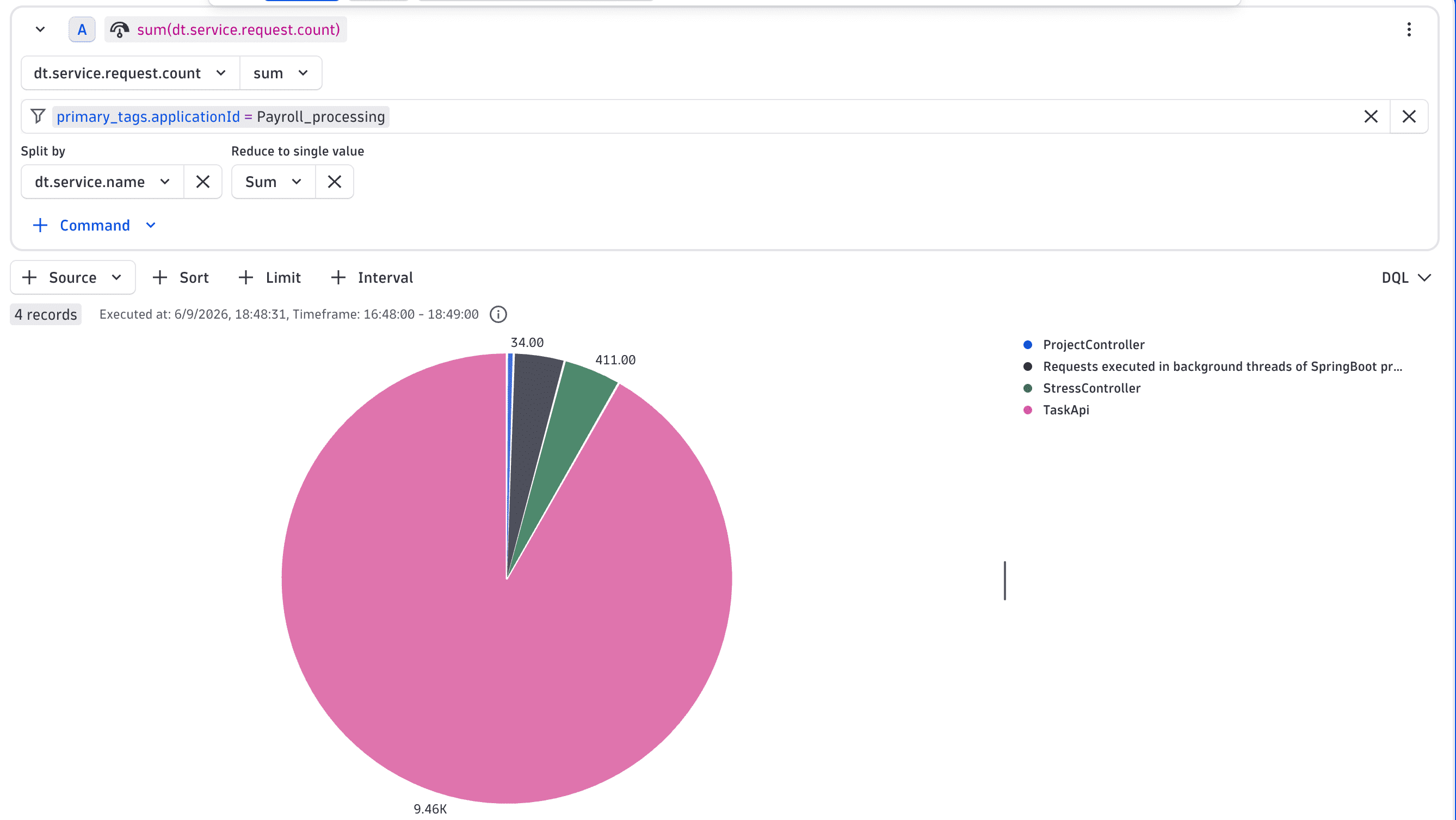The image size is (1456, 820).
Task: Open the execution info circle icon
Action: pyautogui.click(x=498, y=314)
